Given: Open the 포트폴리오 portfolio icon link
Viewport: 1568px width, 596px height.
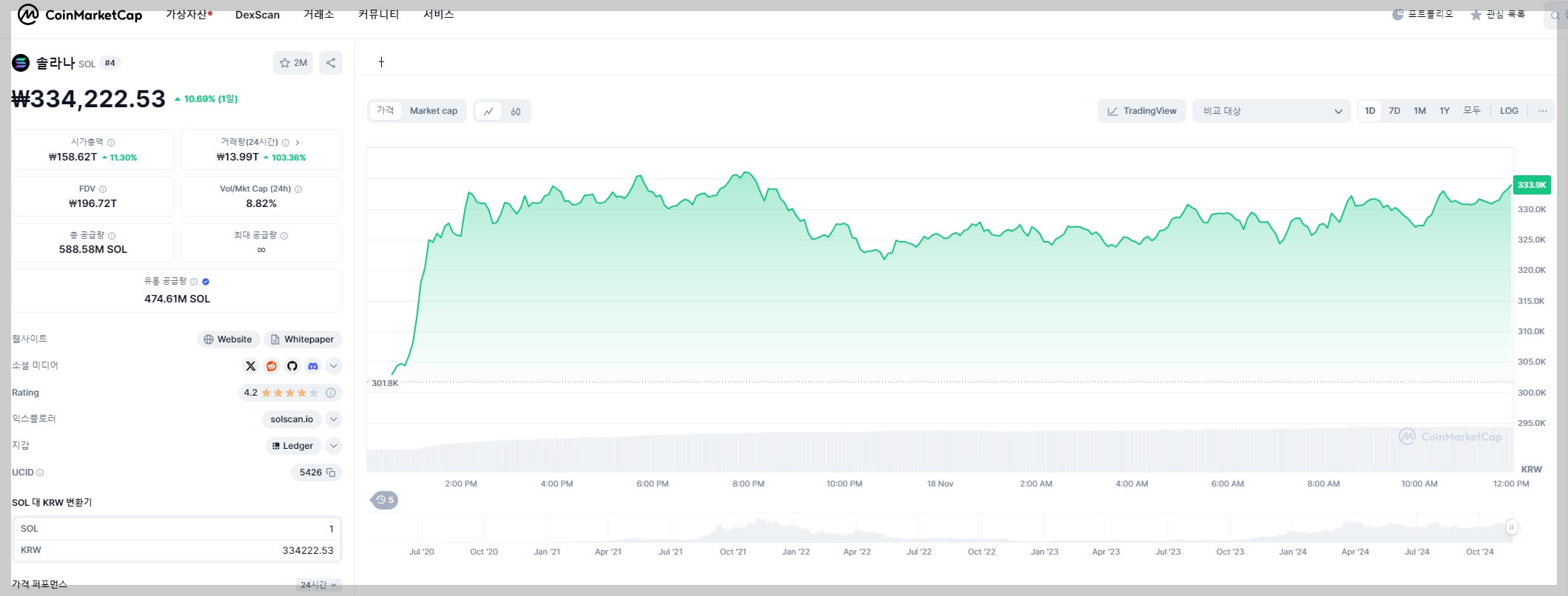Looking at the screenshot, I should (1422, 14).
